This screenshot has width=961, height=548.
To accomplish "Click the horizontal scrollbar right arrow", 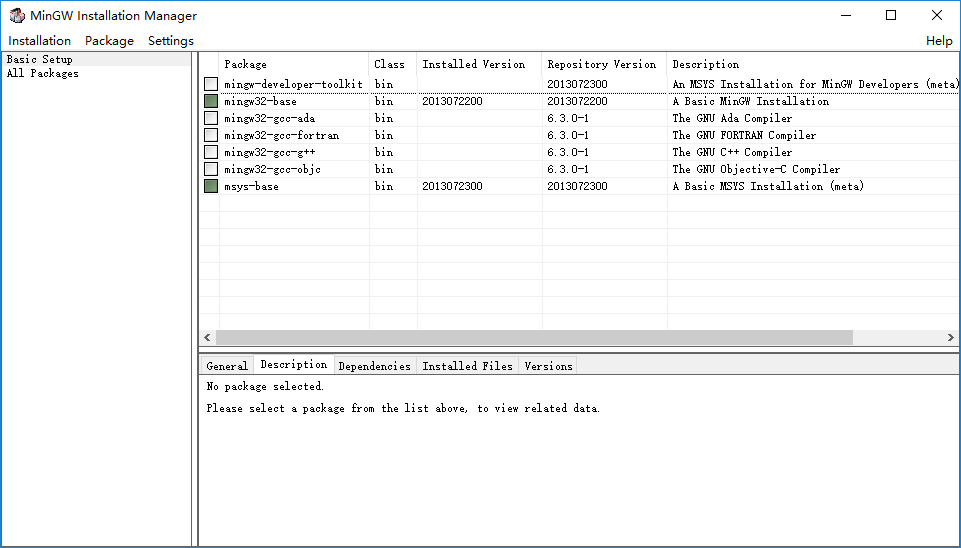I will (x=951, y=337).
